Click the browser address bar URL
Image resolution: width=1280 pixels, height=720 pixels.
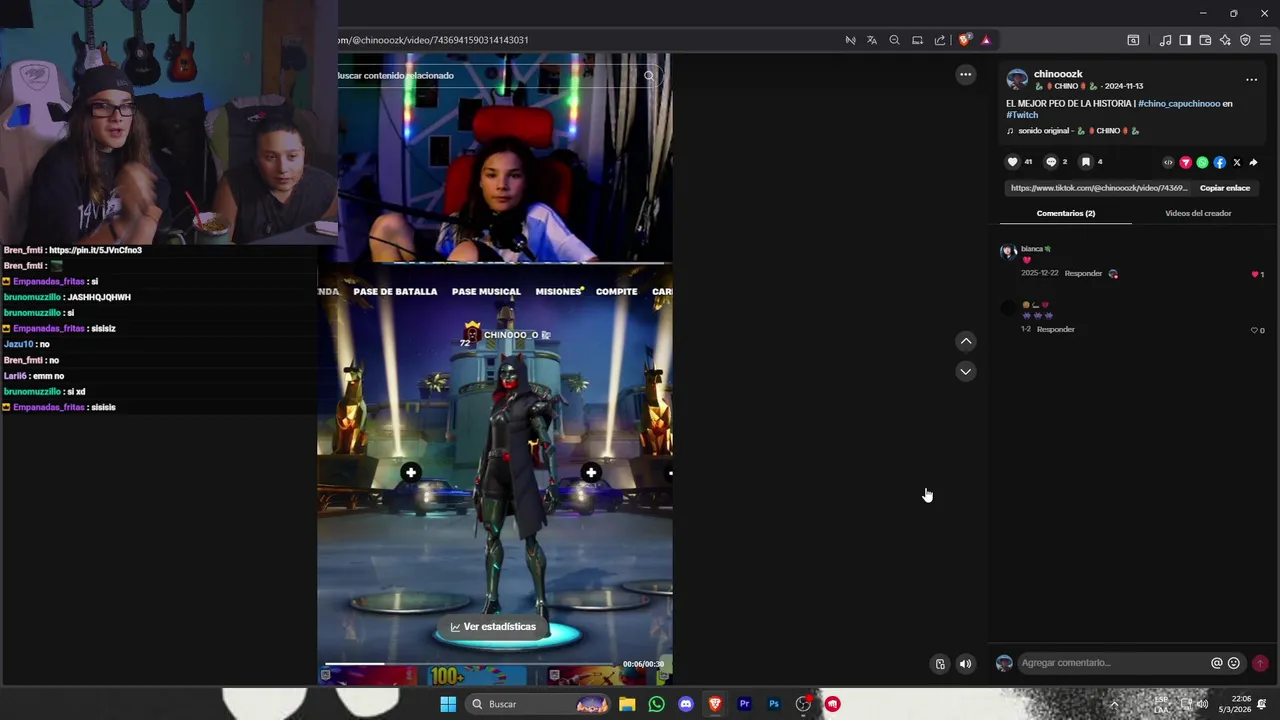pos(433,40)
